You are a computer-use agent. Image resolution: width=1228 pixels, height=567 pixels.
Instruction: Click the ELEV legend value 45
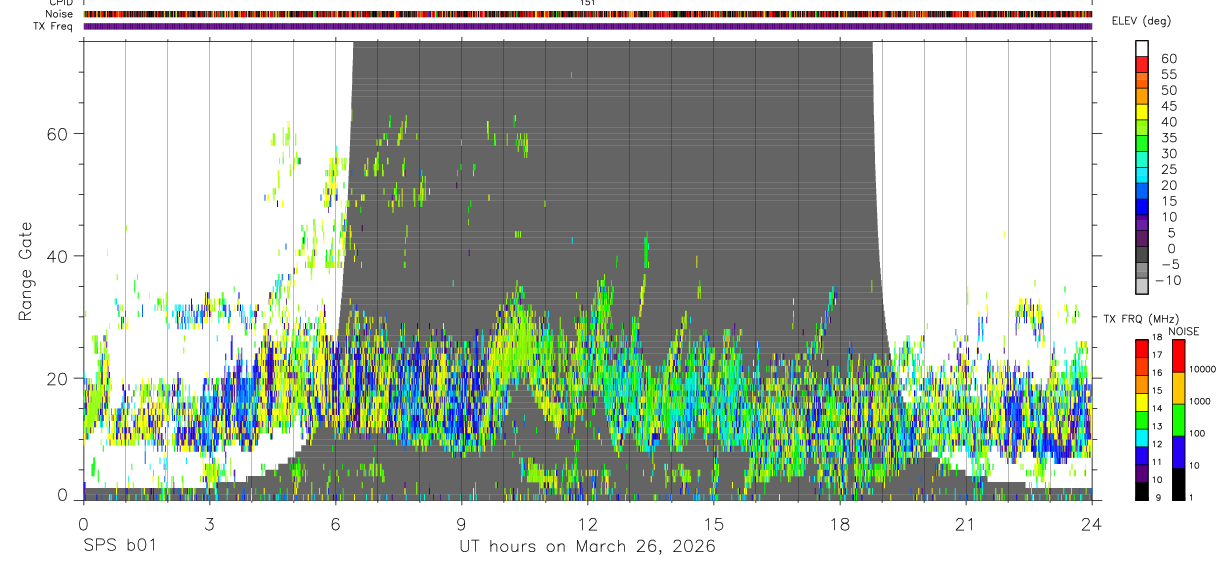coord(1169,106)
